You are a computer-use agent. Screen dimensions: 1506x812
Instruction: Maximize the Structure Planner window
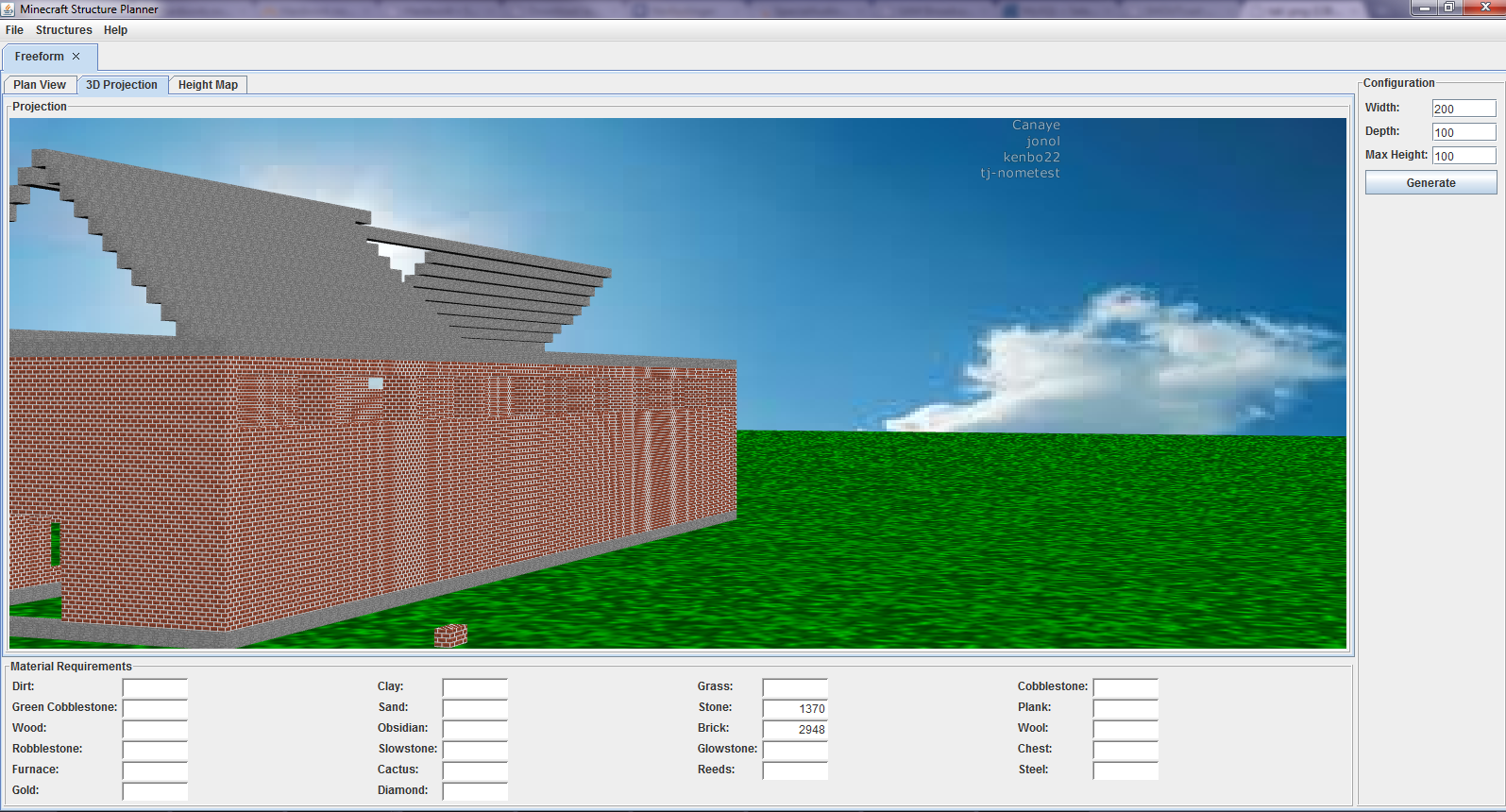(1448, 8)
